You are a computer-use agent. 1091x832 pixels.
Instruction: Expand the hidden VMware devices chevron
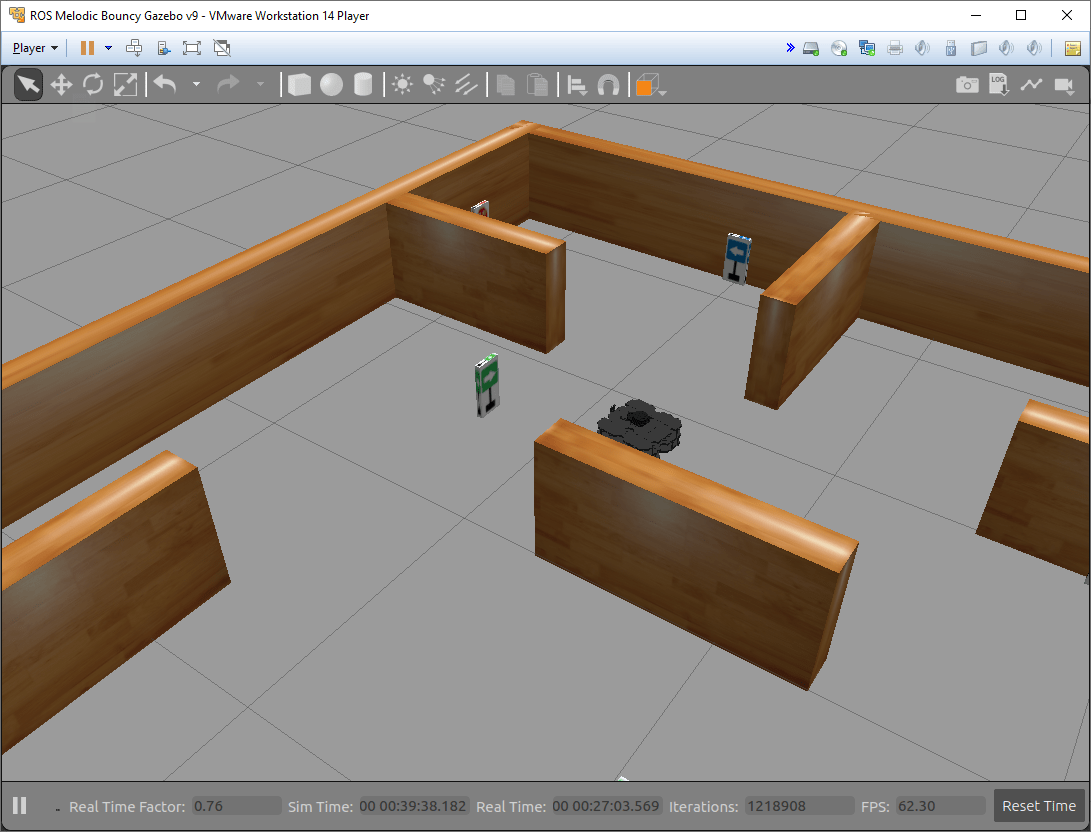[x=790, y=48]
